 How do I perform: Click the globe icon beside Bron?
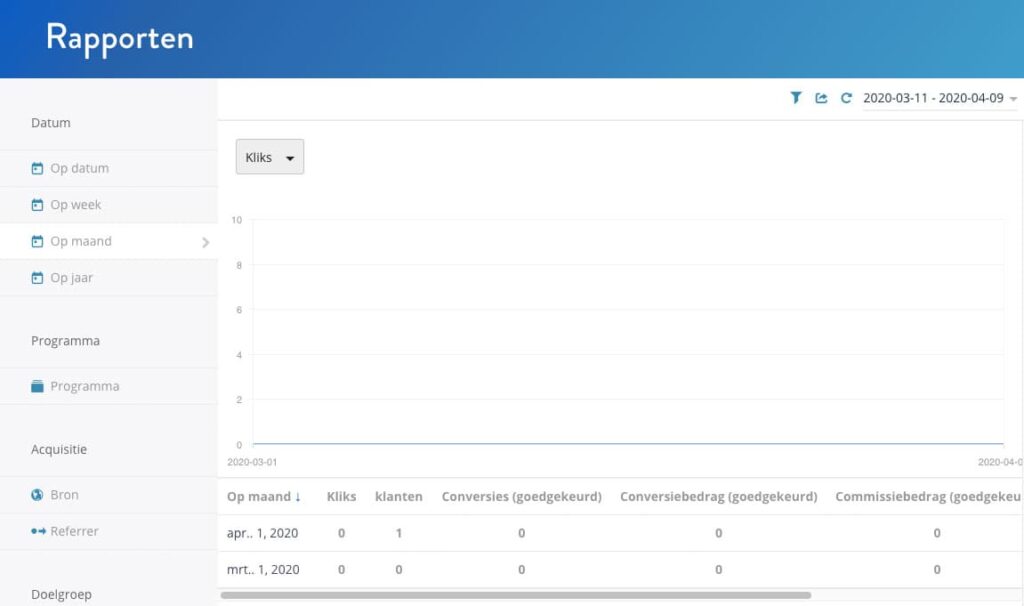coord(38,495)
